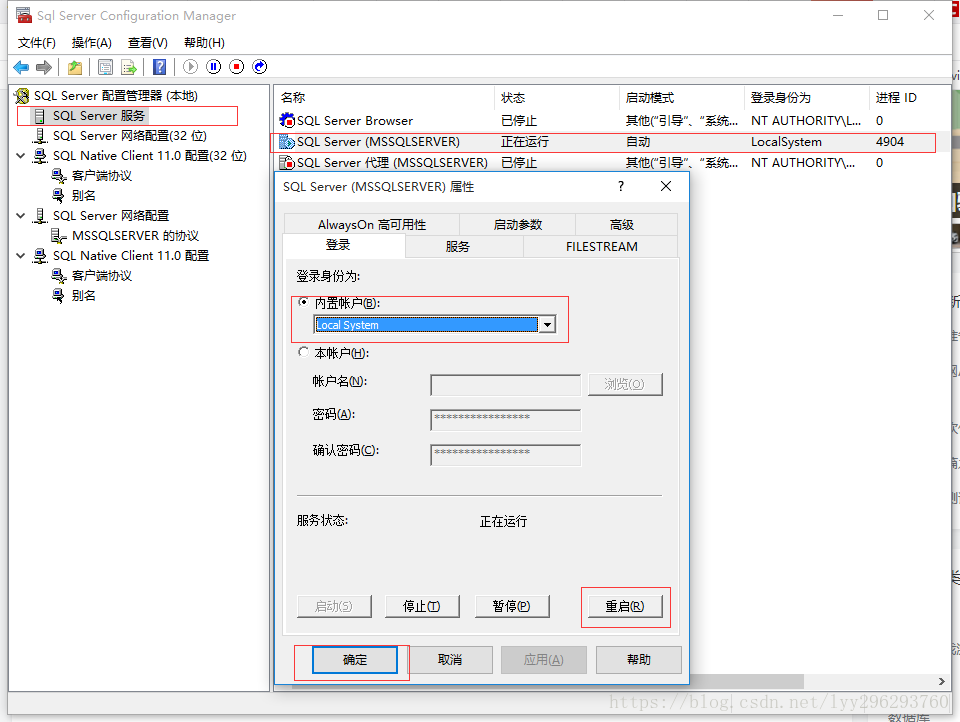Click the Back arrow toolbar icon
Screen dimensions: 960x722
(21, 67)
